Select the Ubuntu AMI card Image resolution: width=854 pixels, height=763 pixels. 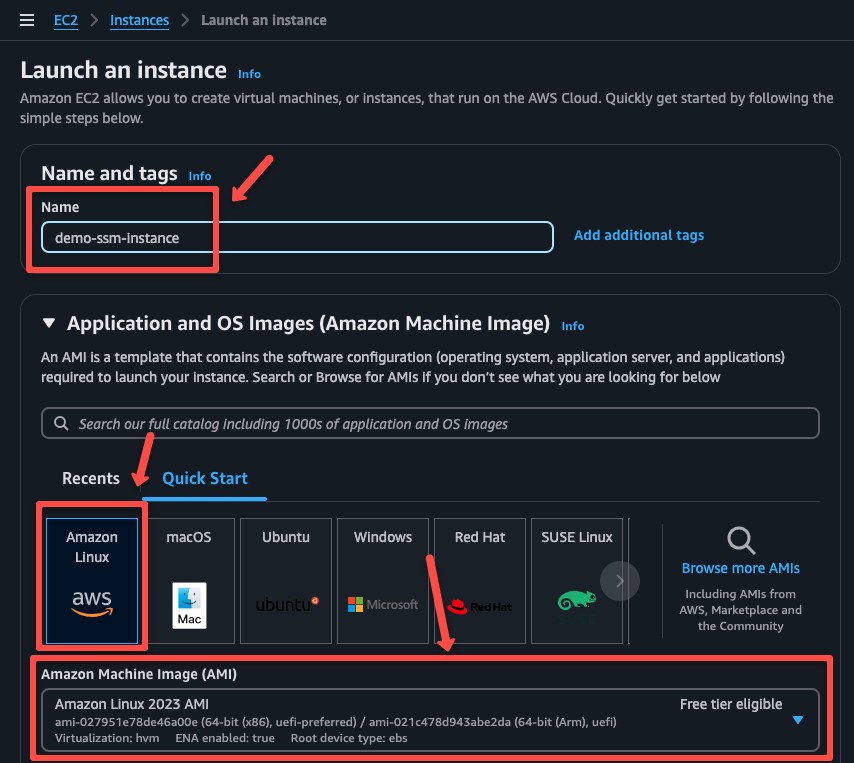(286, 581)
